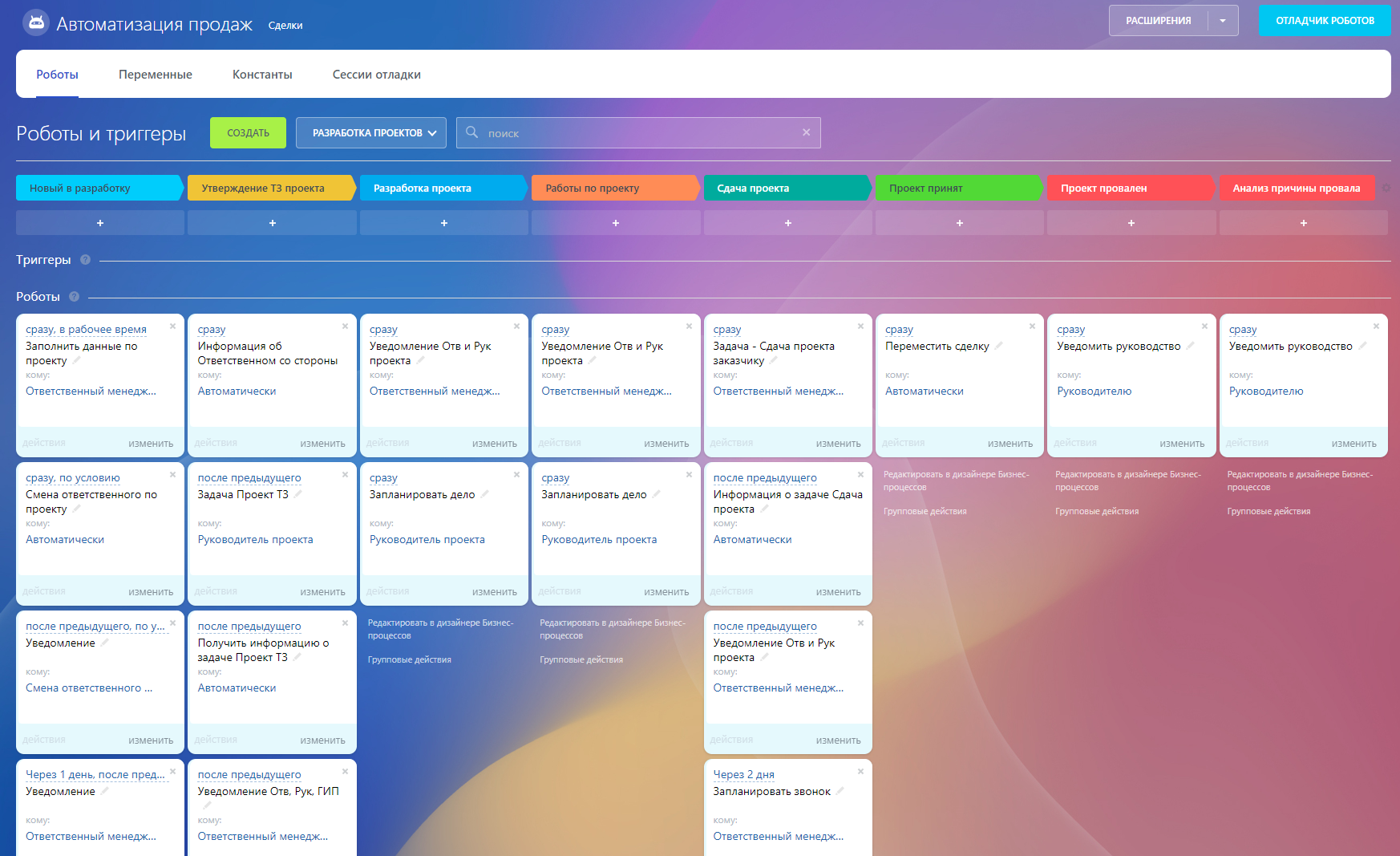This screenshot has width=1400, height=856.
Task: Click the magnifier icon in the search field
Action: (x=472, y=132)
